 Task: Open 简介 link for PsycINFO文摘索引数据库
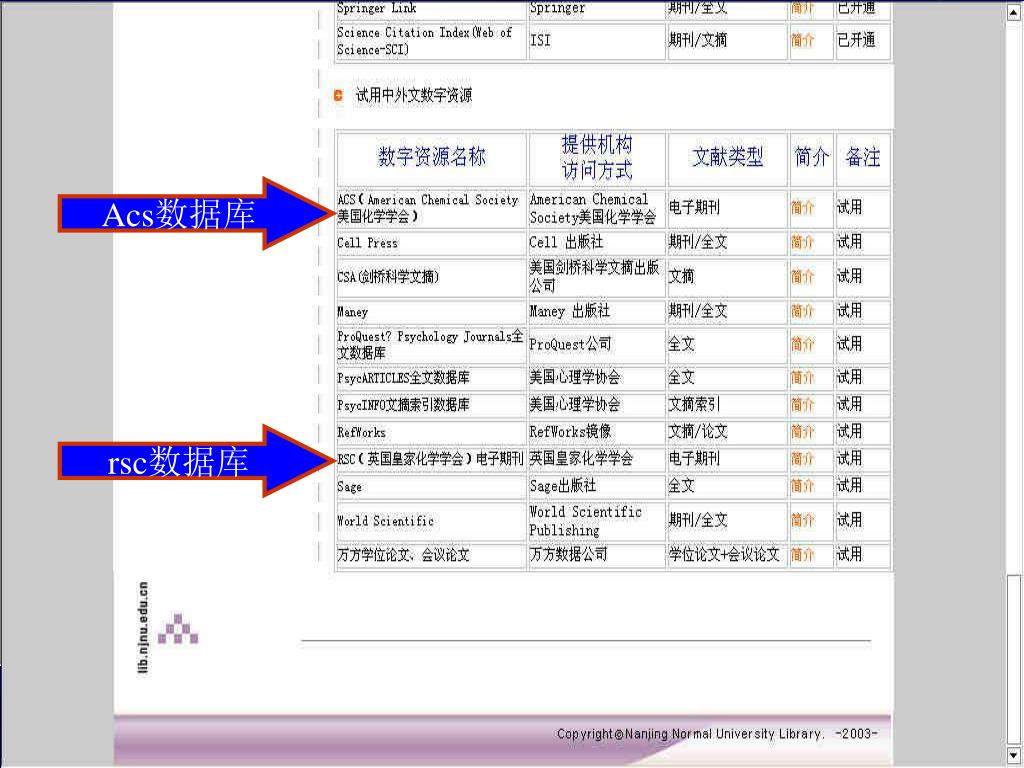coord(803,404)
